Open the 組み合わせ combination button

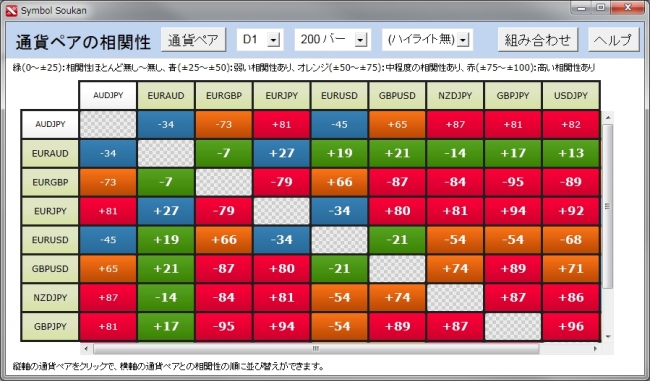click(538, 40)
